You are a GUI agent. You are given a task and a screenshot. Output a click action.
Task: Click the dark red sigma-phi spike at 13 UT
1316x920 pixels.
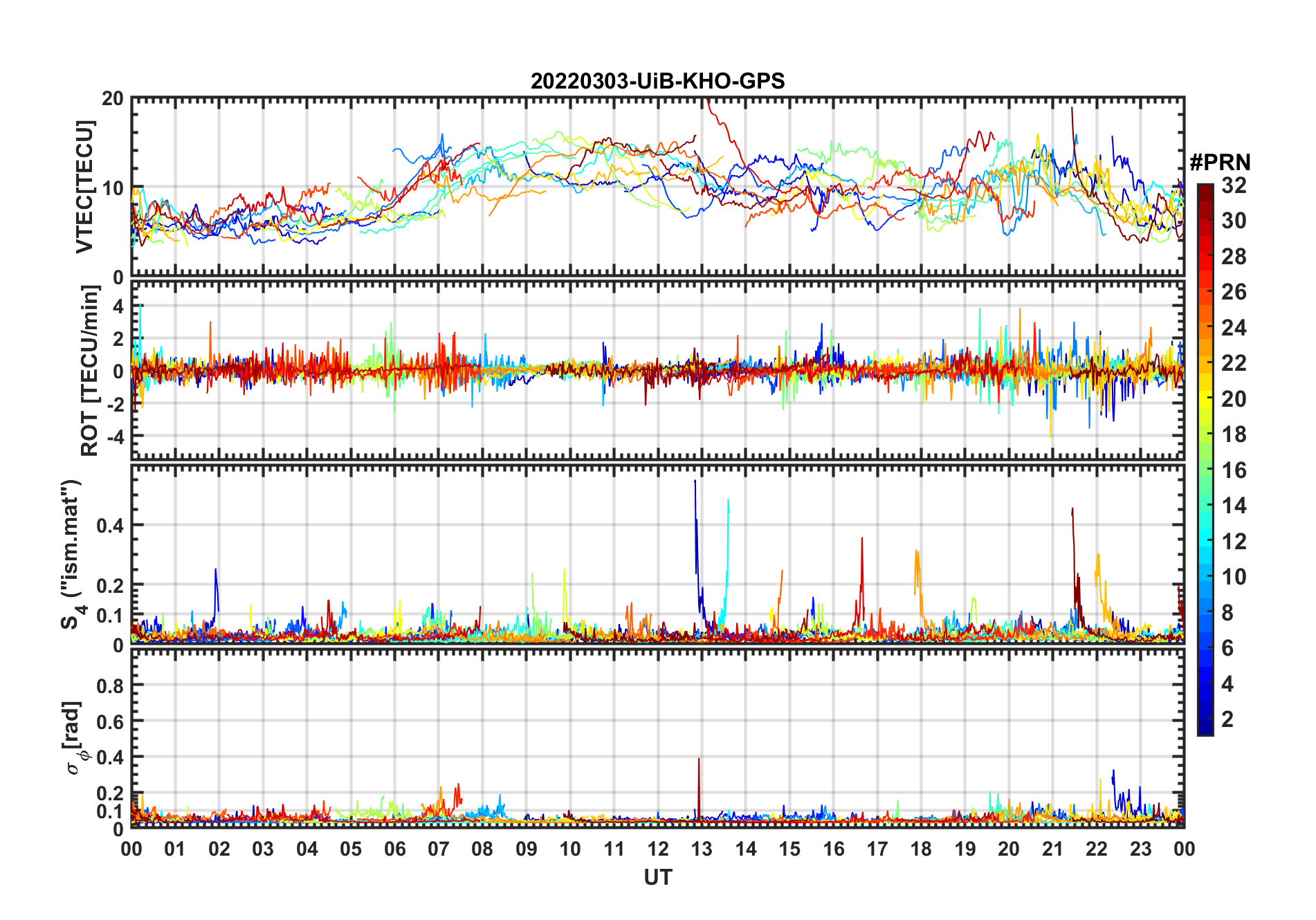pos(699,789)
